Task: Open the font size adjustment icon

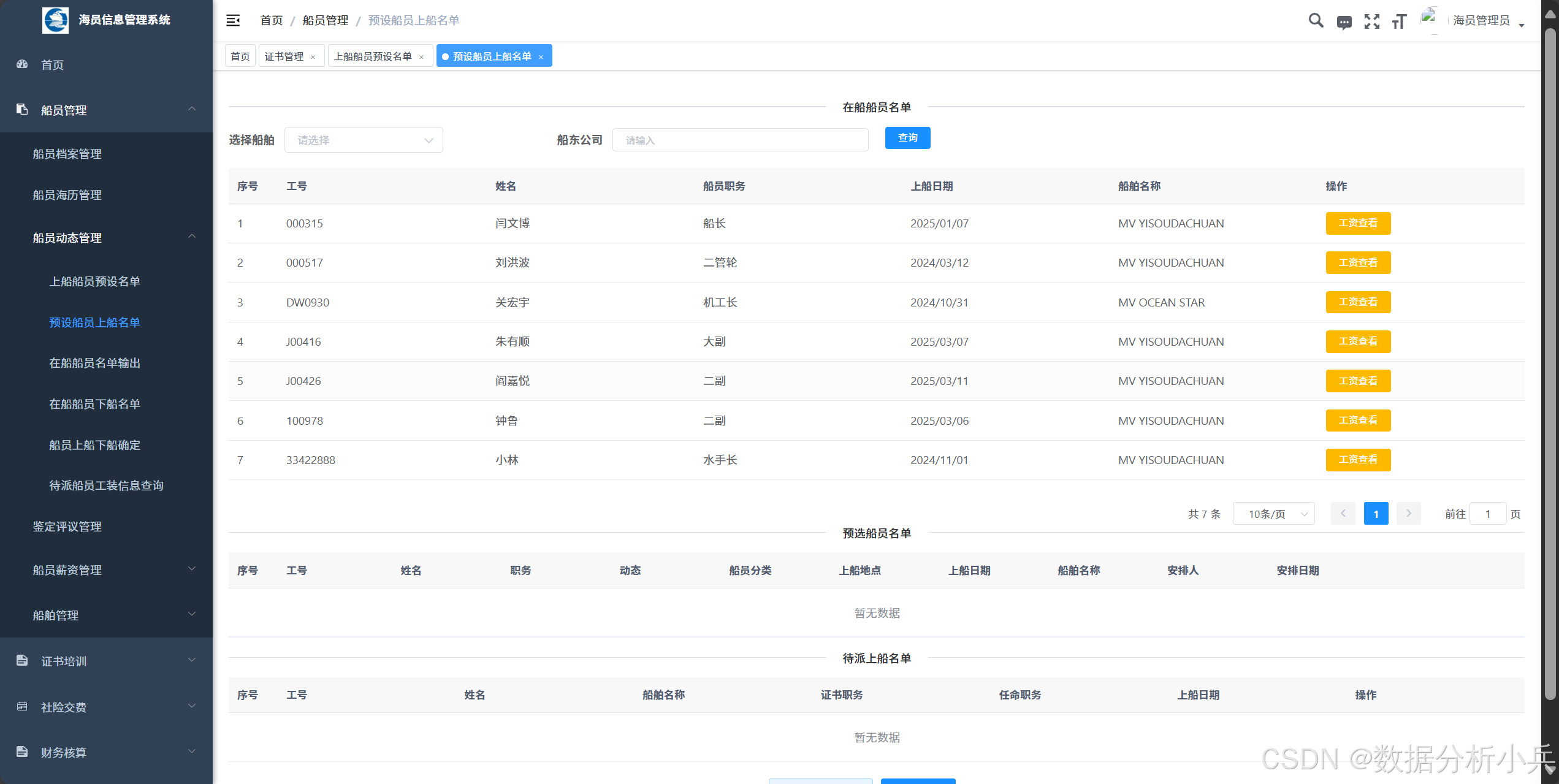Action: [1399, 22]
